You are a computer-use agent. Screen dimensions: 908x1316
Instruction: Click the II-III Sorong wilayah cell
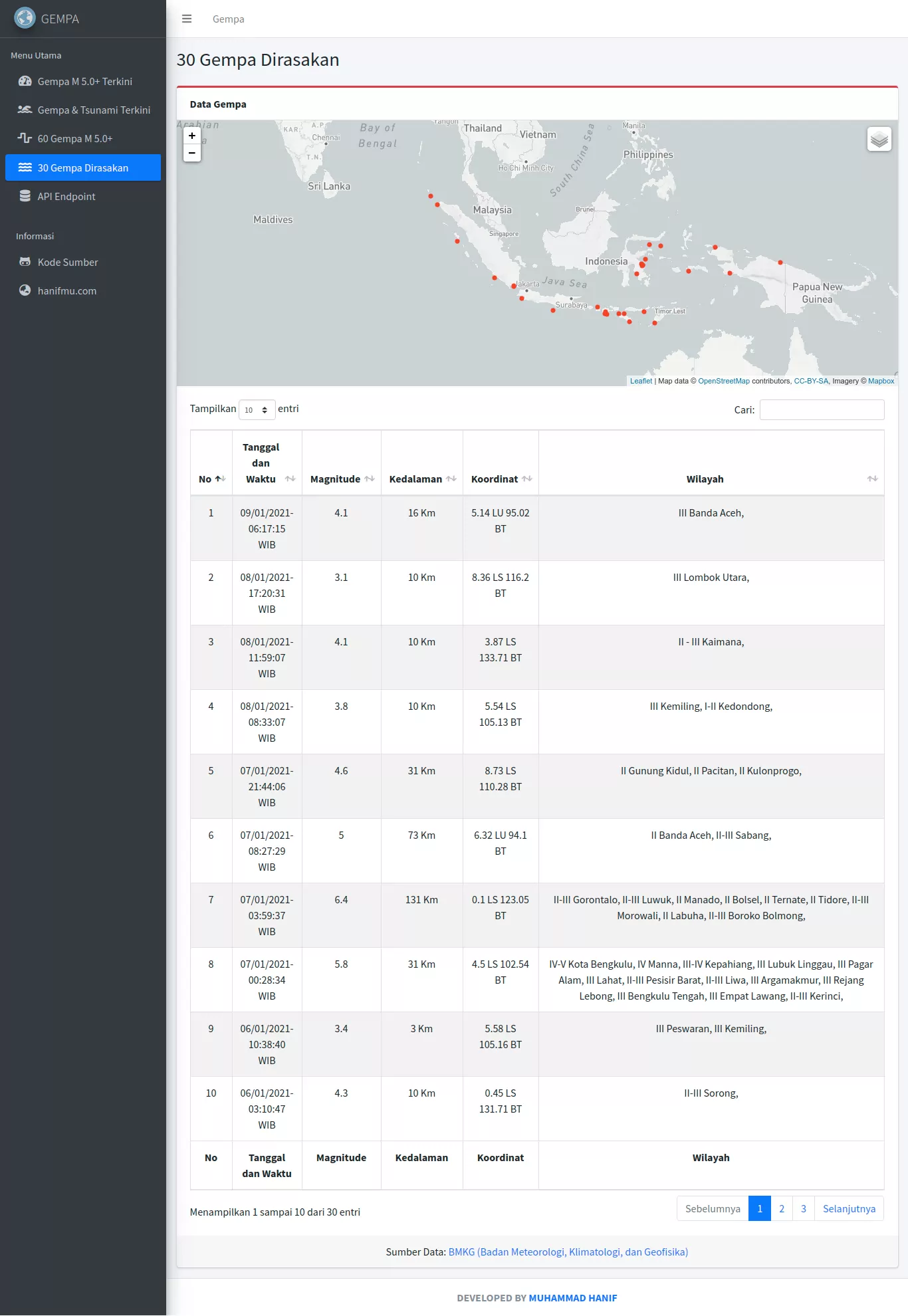(x=711, y=1109)
